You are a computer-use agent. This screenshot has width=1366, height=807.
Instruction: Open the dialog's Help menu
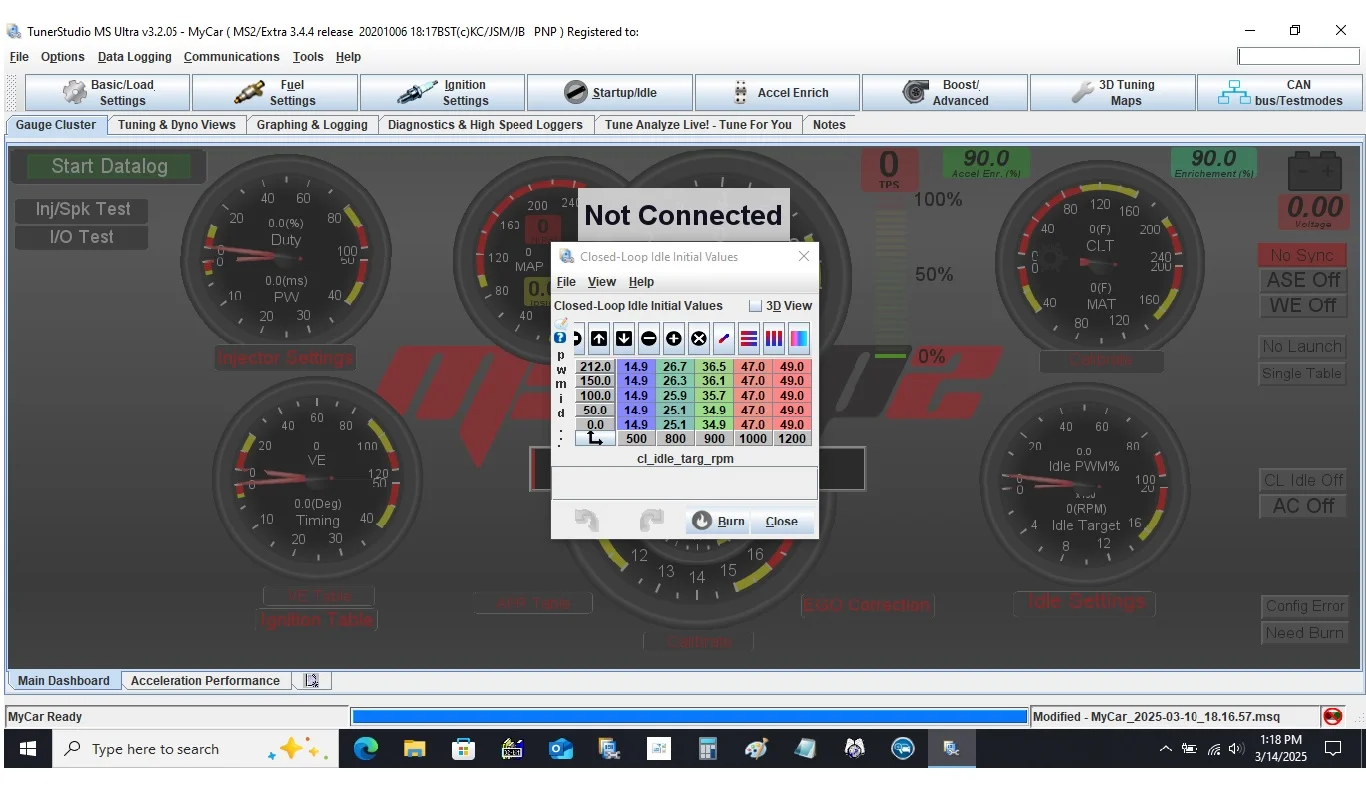[641, 282]
